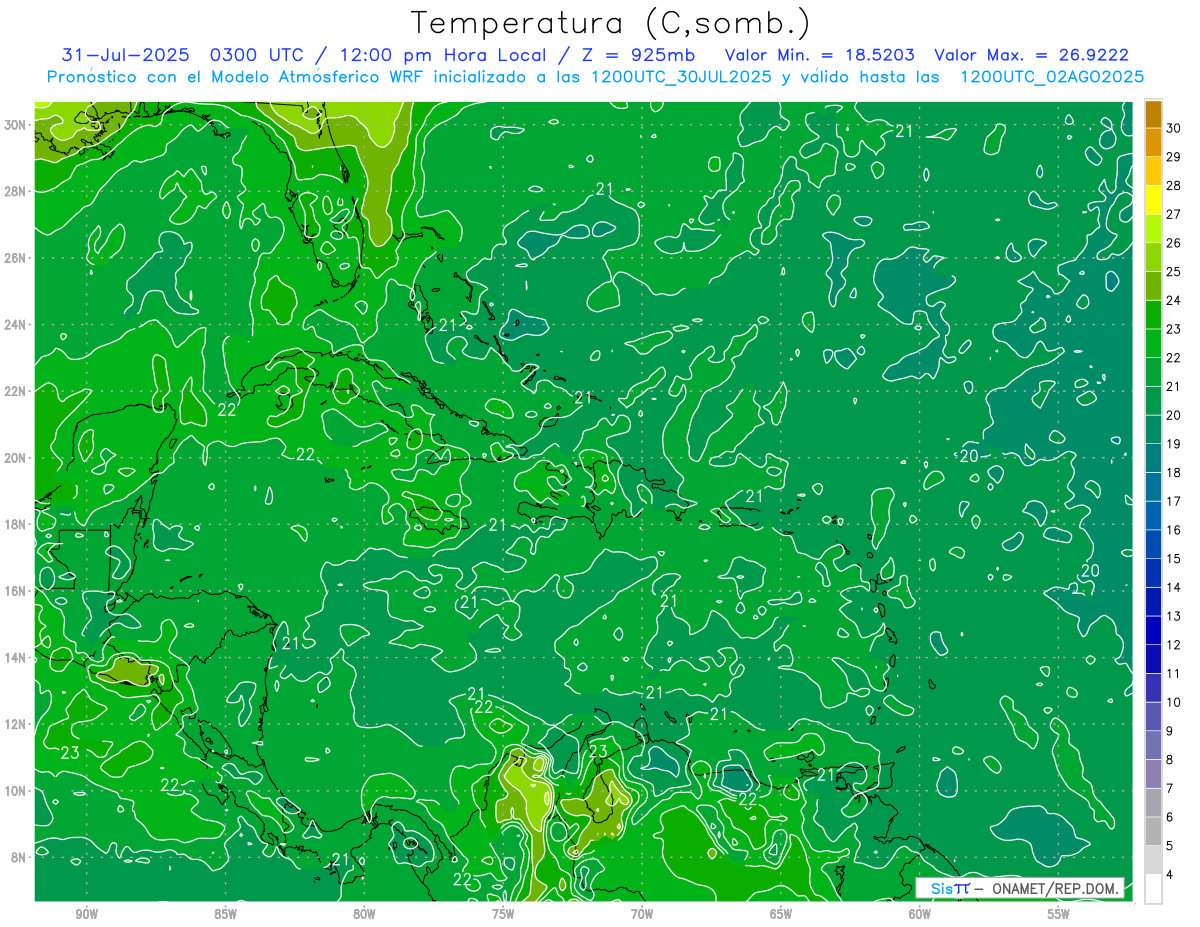
Task: Click the 24N latitude axis label
Action: click(15, 325)
